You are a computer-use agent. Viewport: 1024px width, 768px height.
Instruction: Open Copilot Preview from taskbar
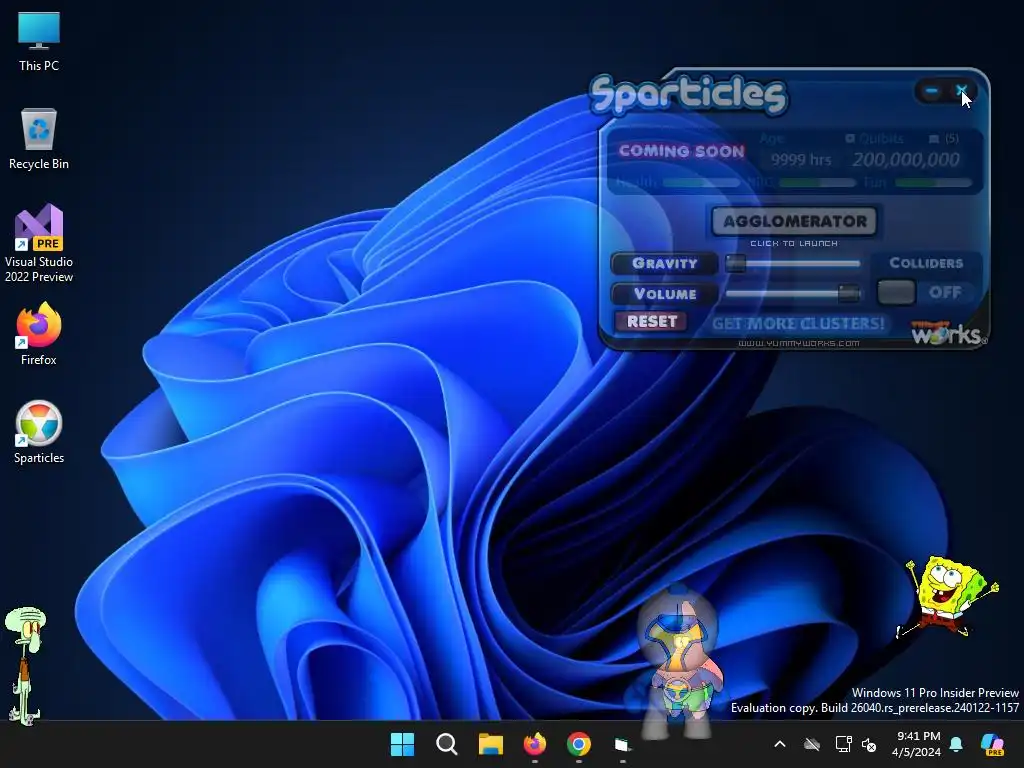coord(993,744)
